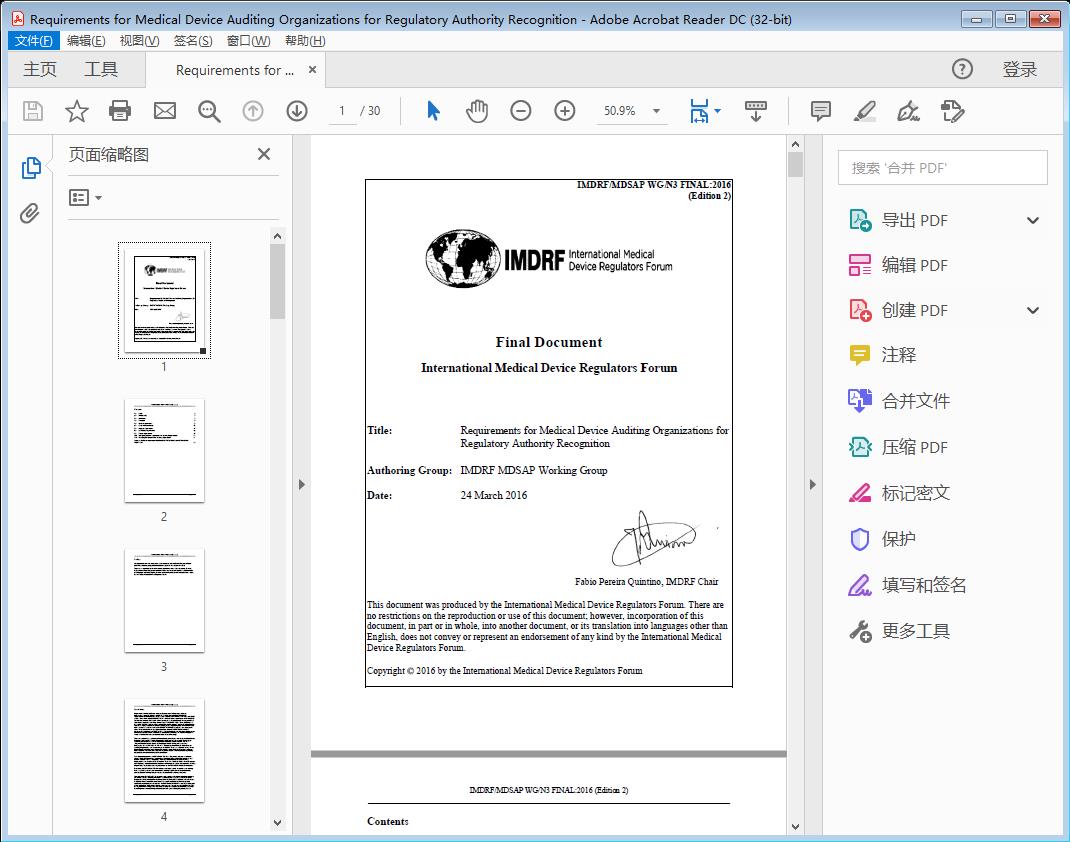Collapse the 页面缩略图 panel with its X
Viewport: 1070px width, 842px height.
point(263,154)
